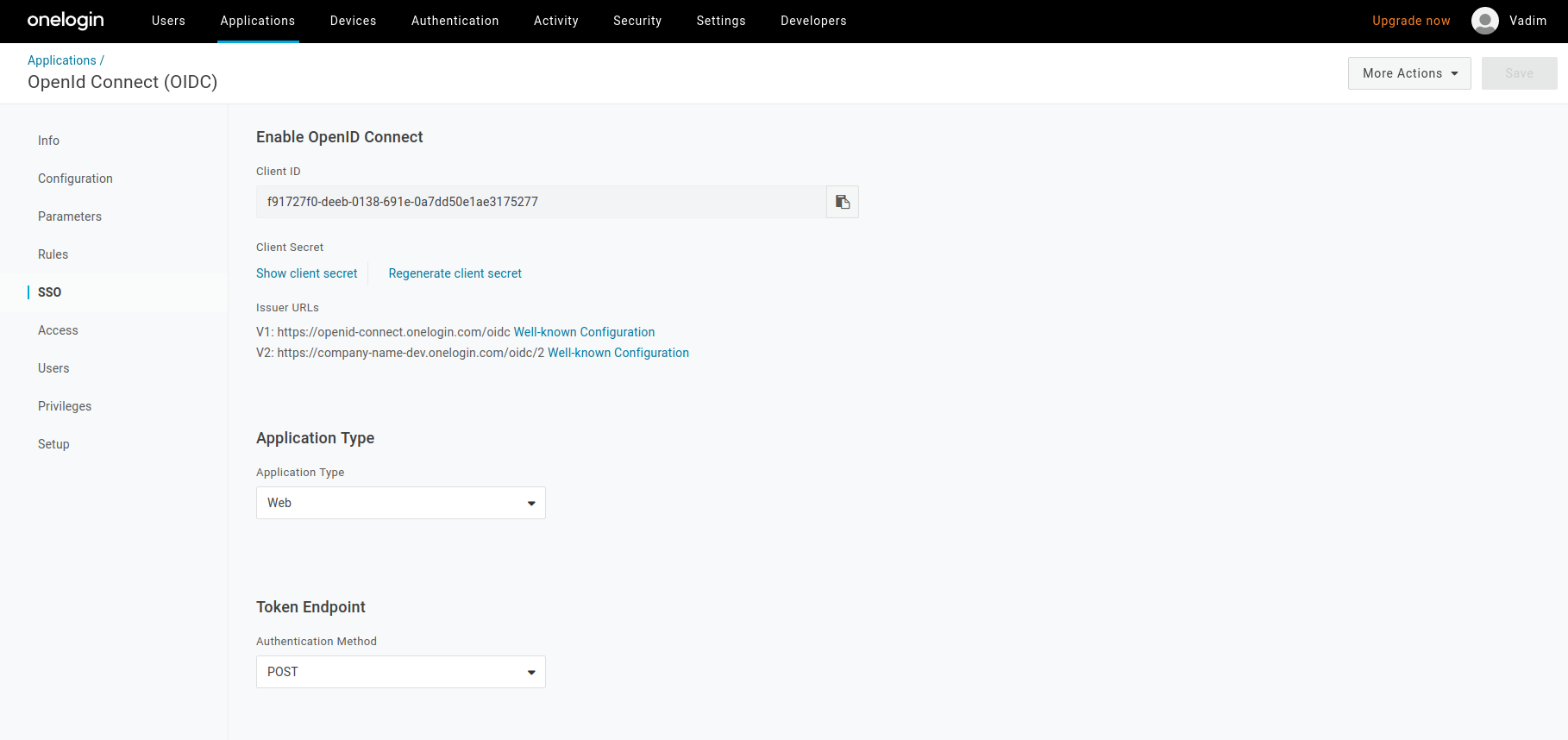Open the Privileges sidebar tab
Viewport: 1568px width, 740px height.
tap(65, 406)
